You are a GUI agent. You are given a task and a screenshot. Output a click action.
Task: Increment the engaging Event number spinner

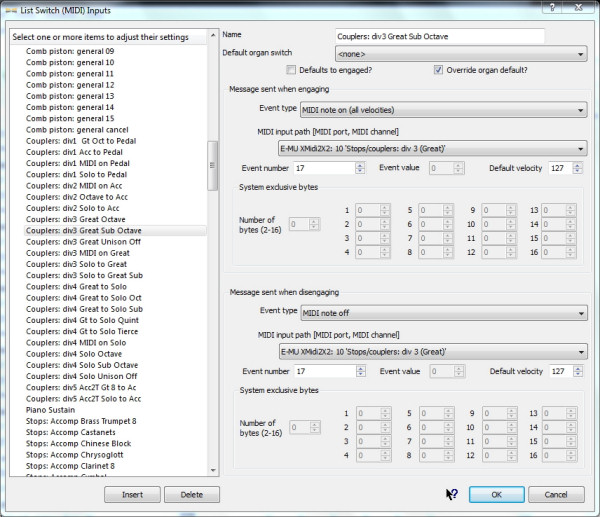pyautogui.click(x=358, y=164)
